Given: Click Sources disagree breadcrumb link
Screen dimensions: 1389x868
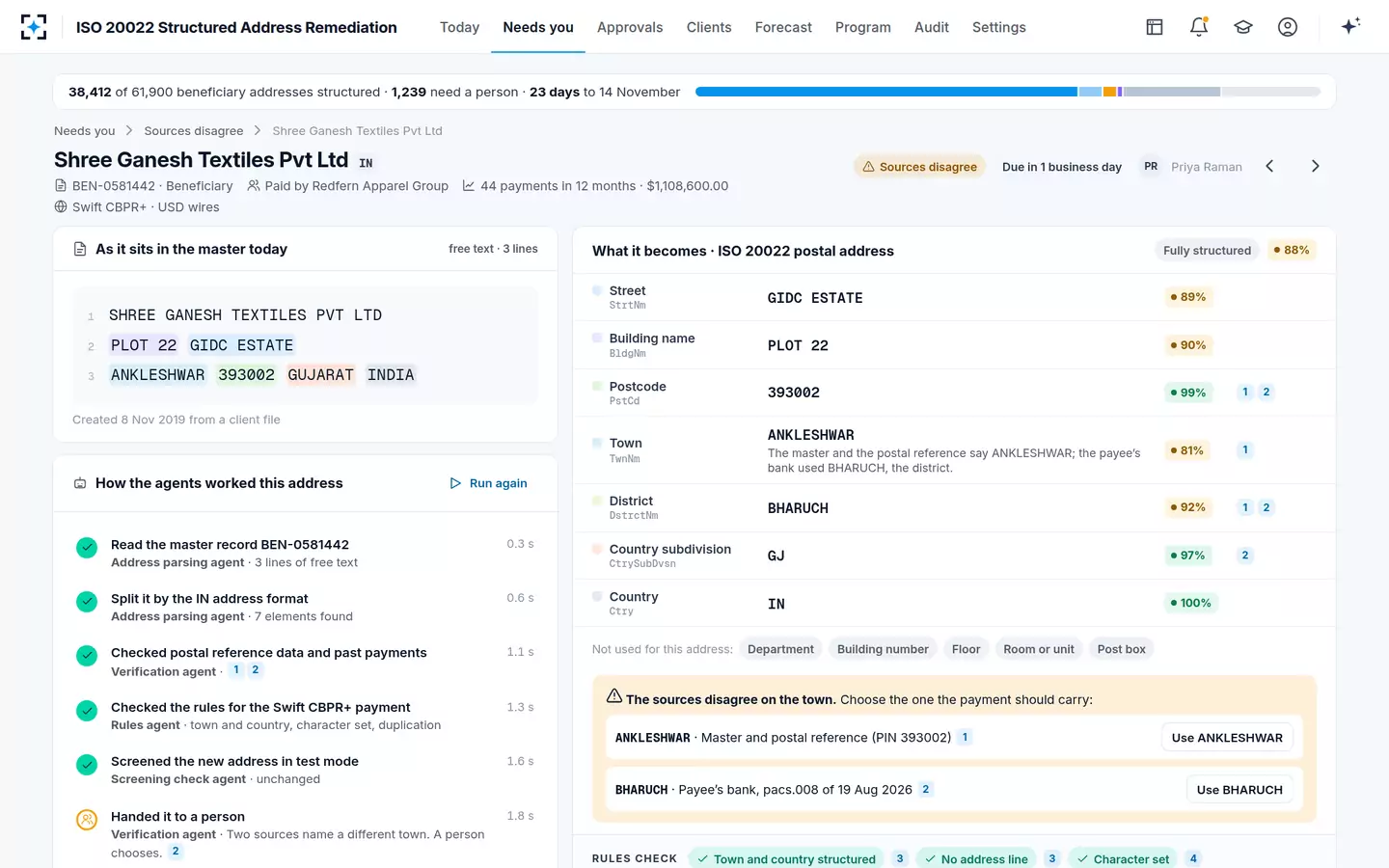Looking at the screenshot, I should click(194, 131).
